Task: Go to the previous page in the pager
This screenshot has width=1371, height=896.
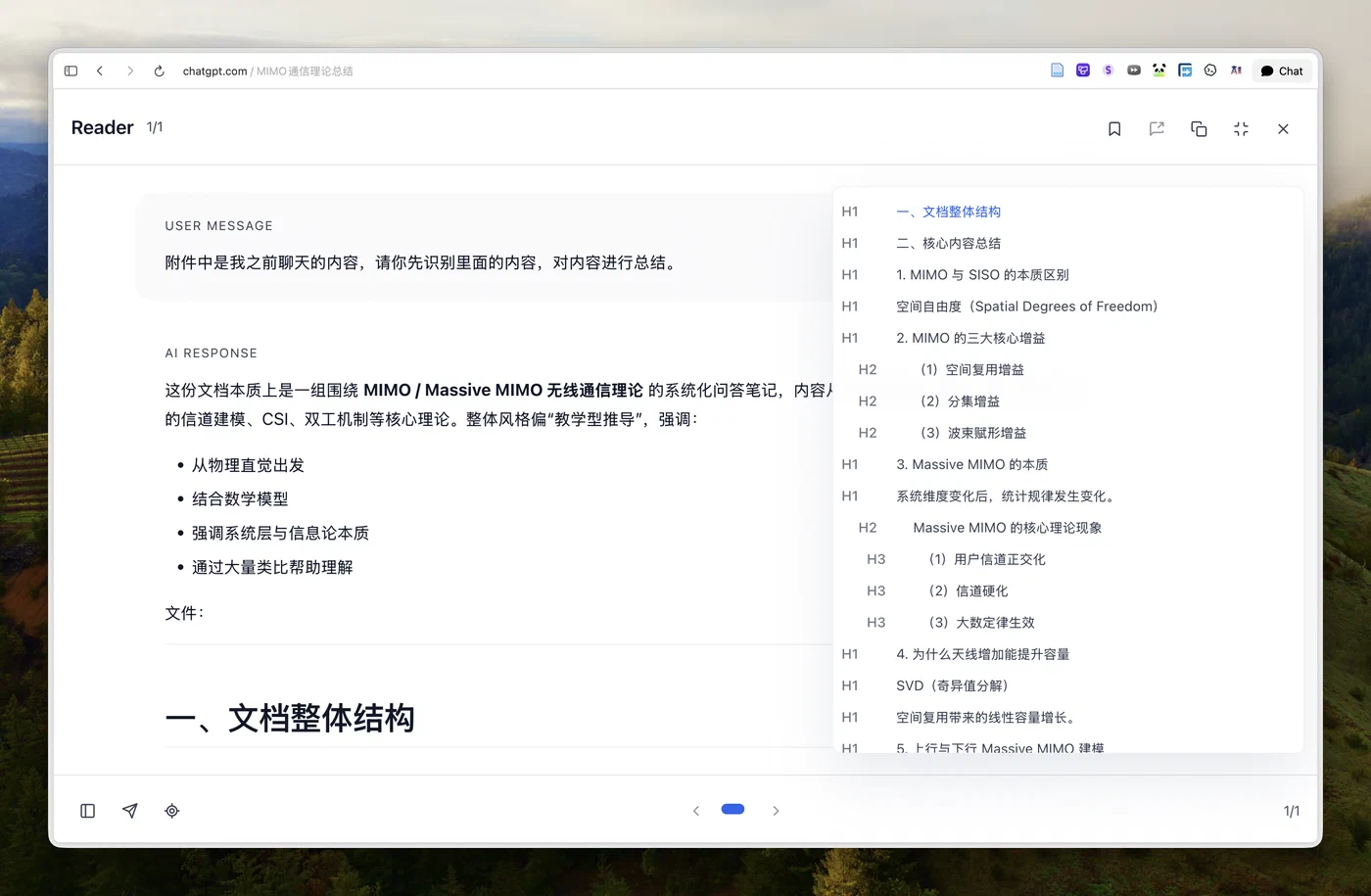Action: (696, 811)
